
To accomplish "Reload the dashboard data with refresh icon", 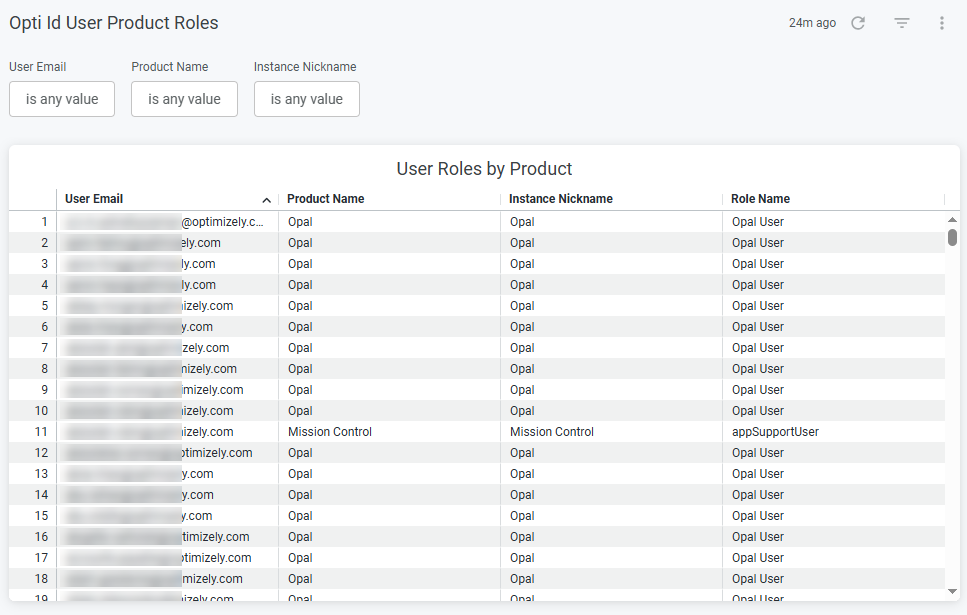I will click(x=858, y=23).
